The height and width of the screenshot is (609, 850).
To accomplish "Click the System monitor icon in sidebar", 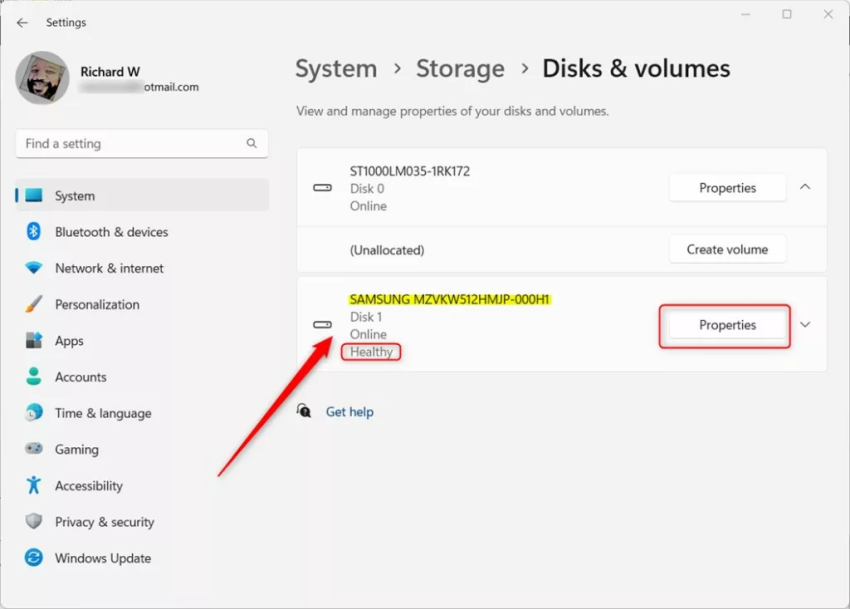I will click(34, 196).
